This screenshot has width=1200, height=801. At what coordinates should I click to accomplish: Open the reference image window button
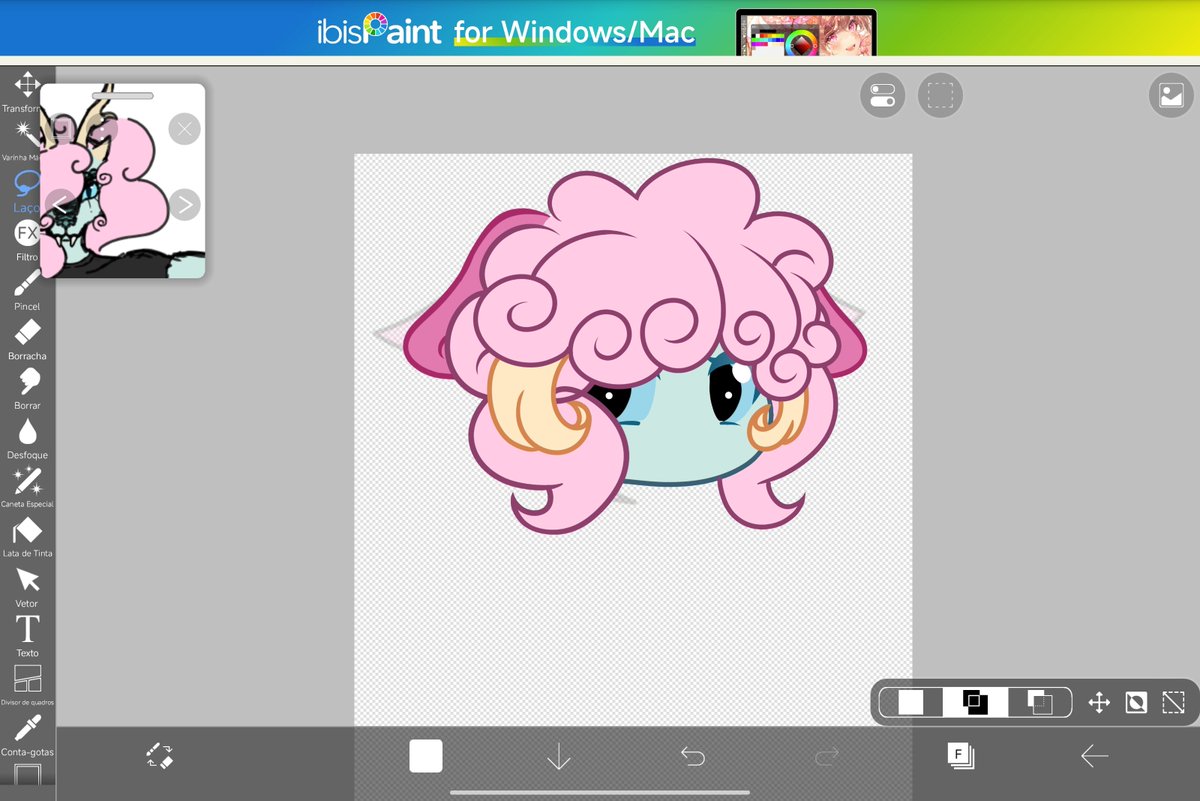point(1171,95)
